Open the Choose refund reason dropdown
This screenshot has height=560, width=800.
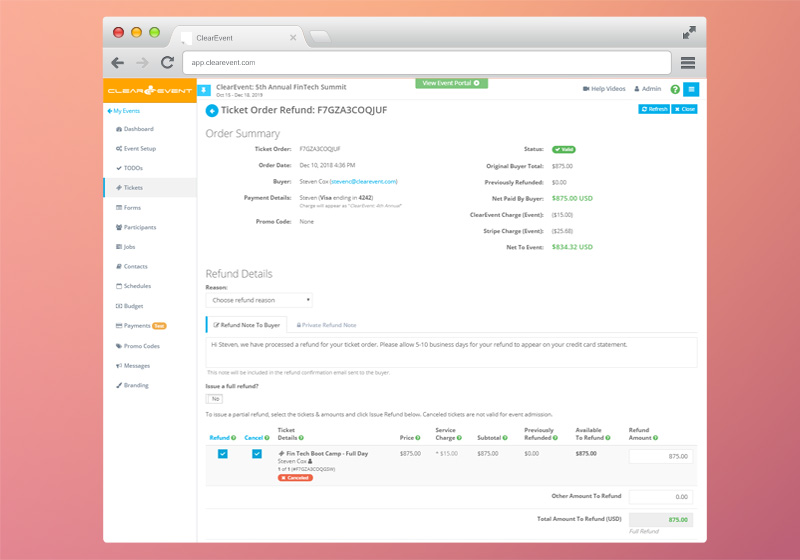tap(259, 300)
